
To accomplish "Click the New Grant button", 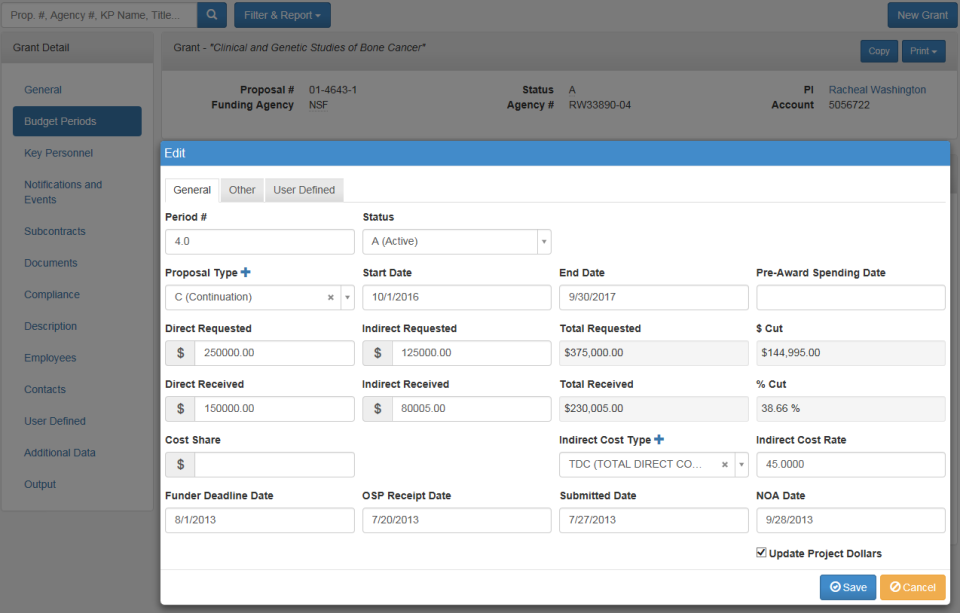I will pyautogui.click(x=921, y=15).
